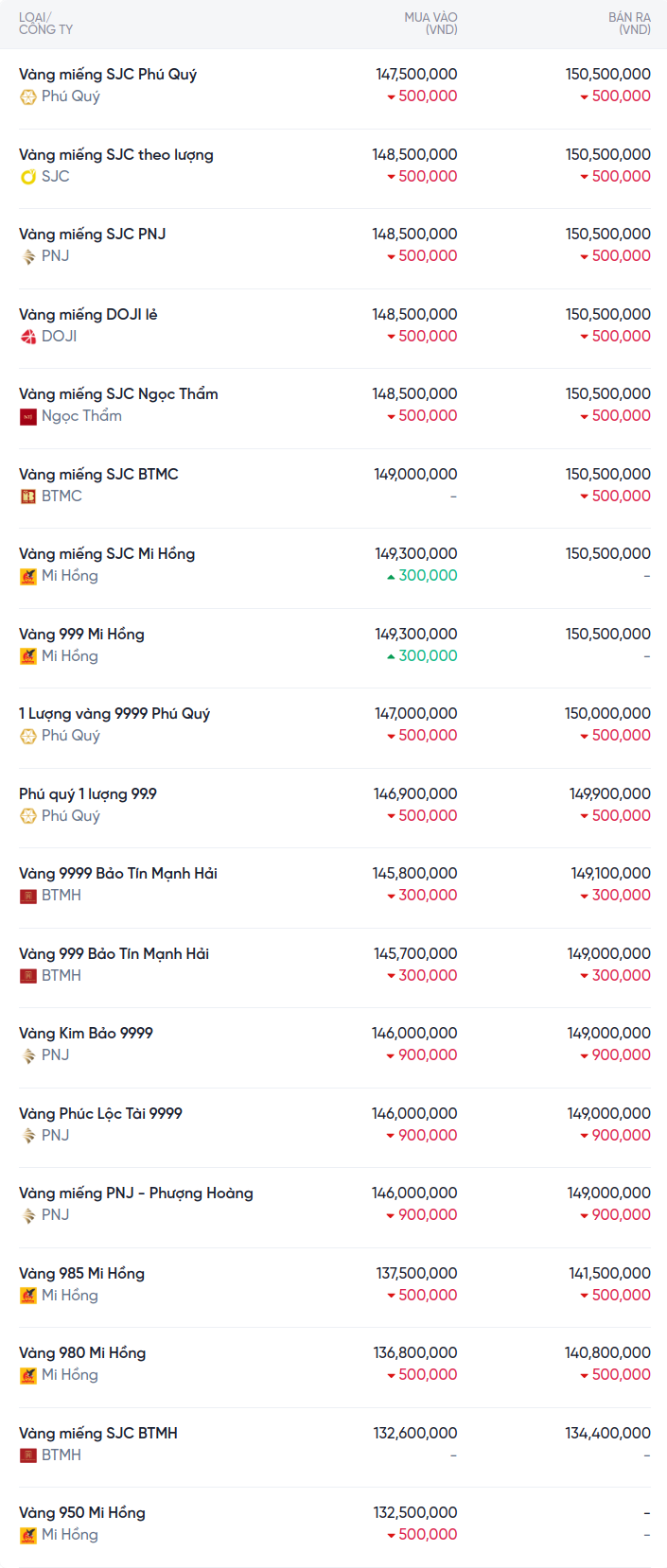Image resolution: width=667 pixels, height=1568 pixels.
Task: Click PNJ logo under Vàng Kim Bảo 9999
Action: coord(28,1055)
